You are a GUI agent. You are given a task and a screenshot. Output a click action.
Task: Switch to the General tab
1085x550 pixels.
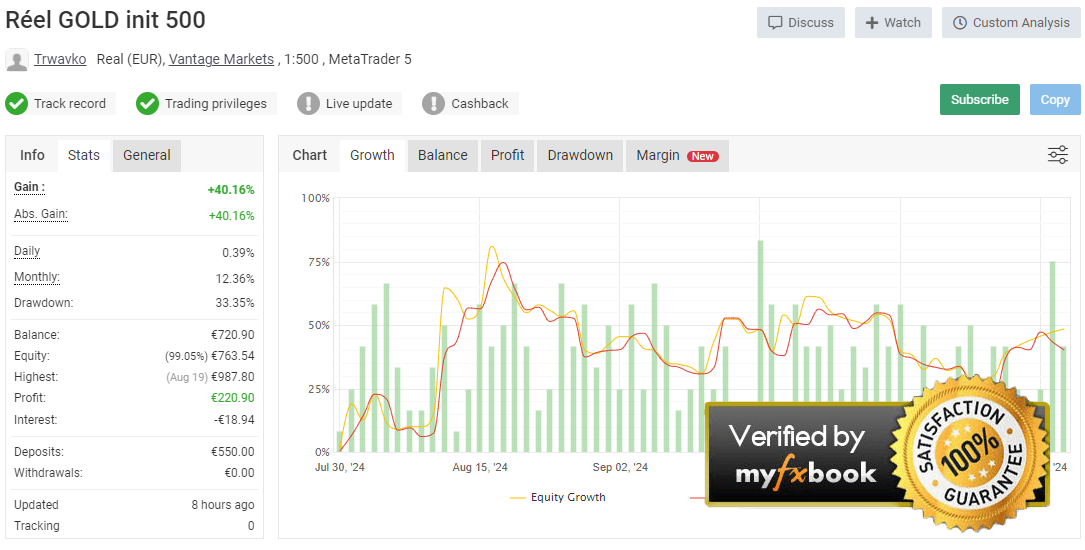[147, 155]
